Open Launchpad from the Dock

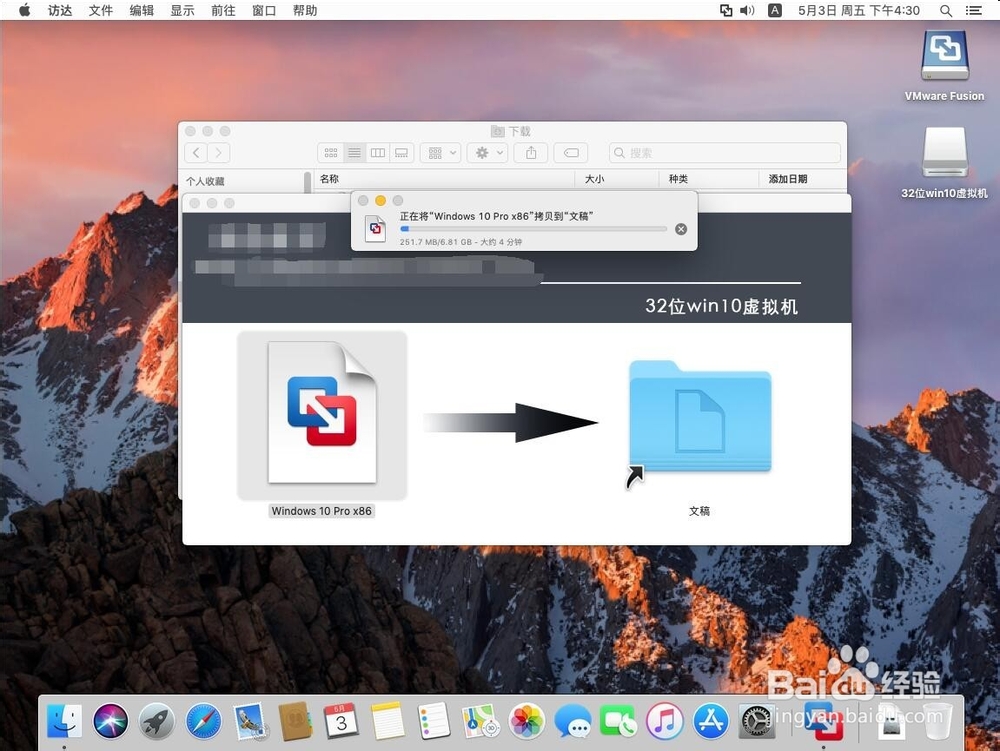(x=157, y=722)
